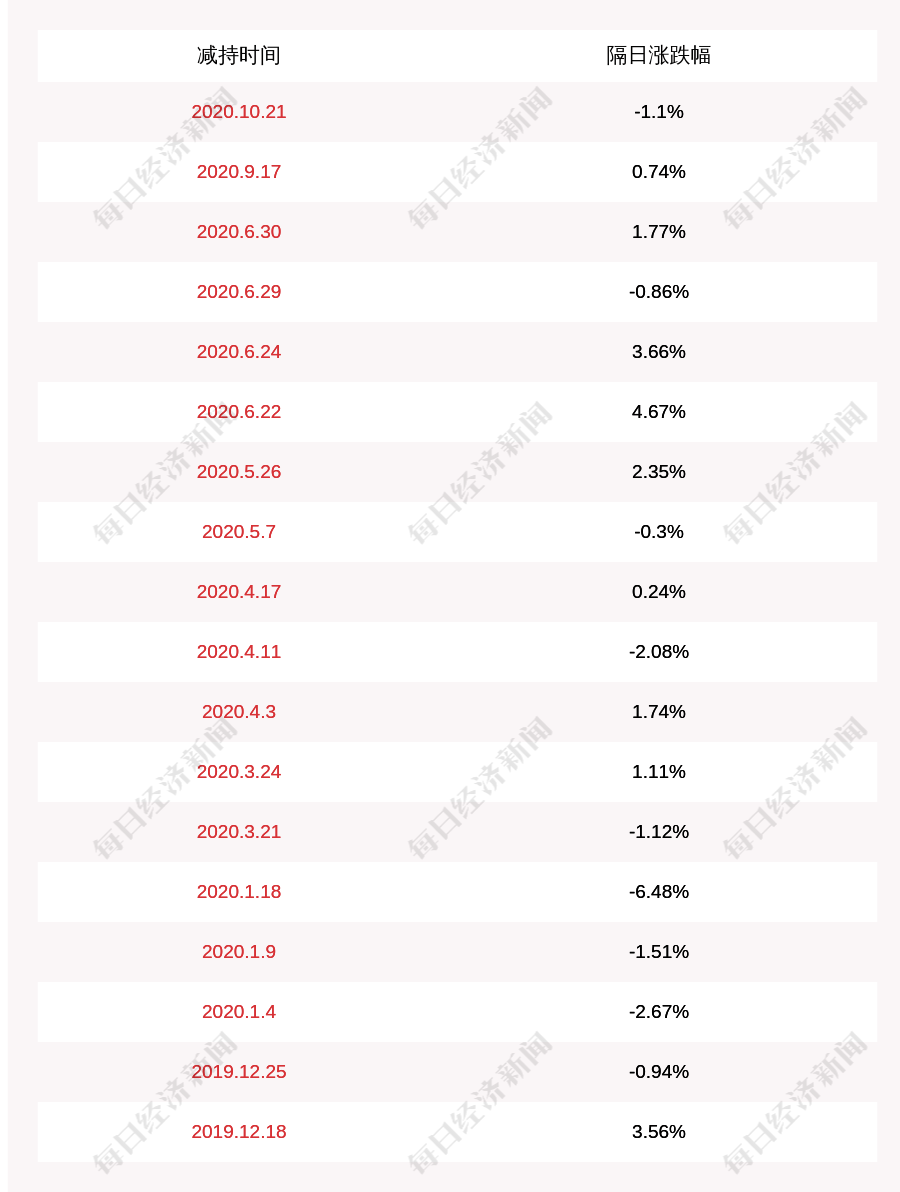Screen dimensions: 900x1192
Task: Select the 2020.3.24 date entry
Action: coord(238,772)
